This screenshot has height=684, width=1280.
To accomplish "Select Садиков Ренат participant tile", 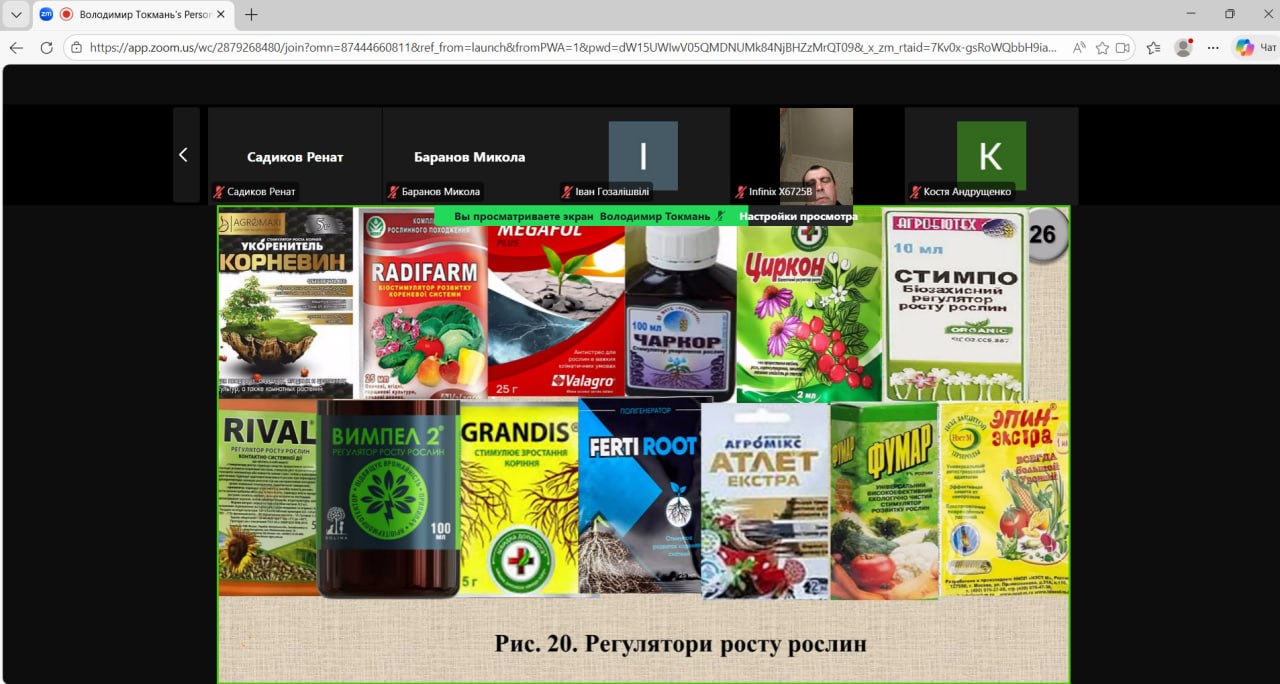I will [295, 156].
